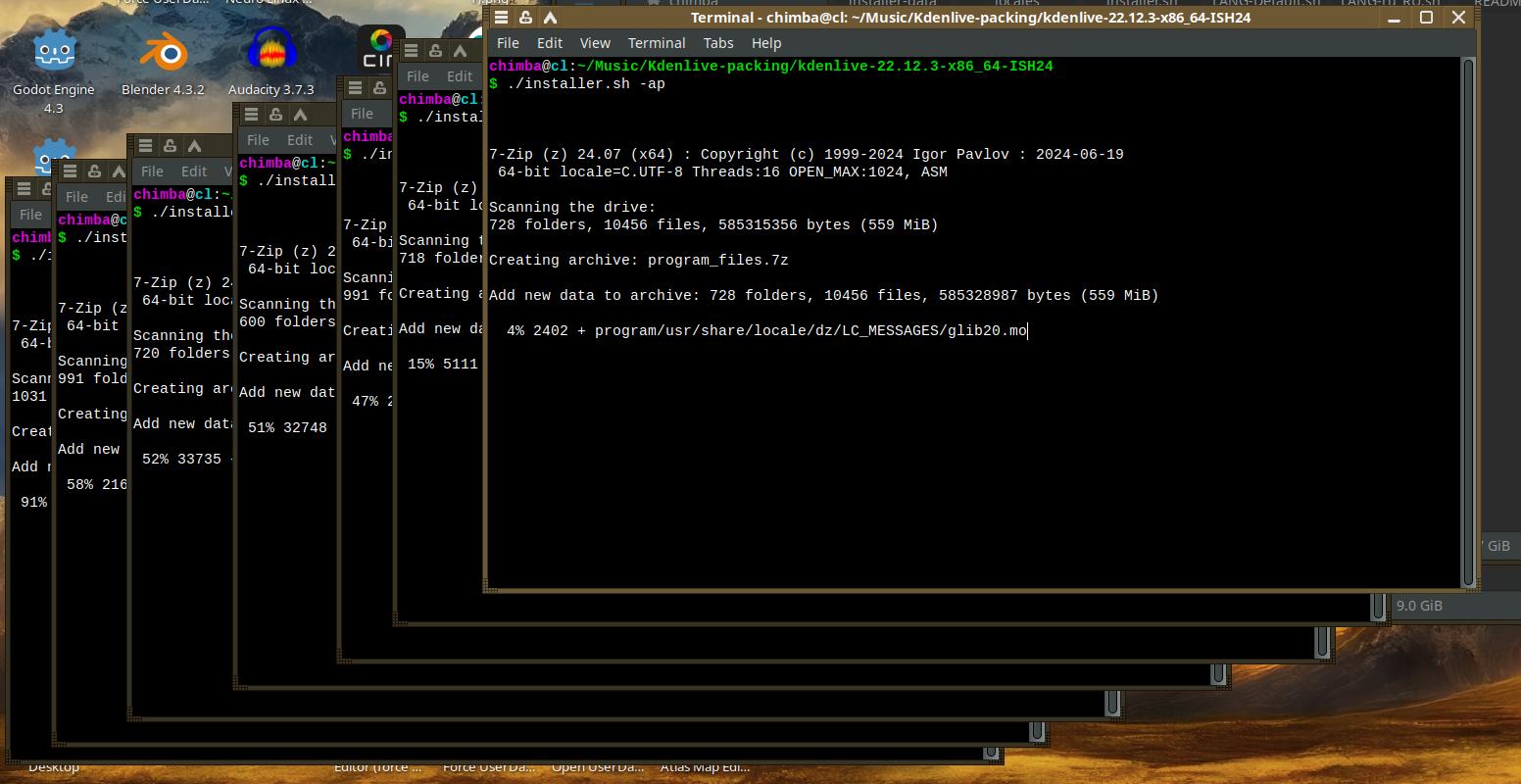
Task: Click the stick/pin icon of the 51% terminal
Action: (275, 115)
